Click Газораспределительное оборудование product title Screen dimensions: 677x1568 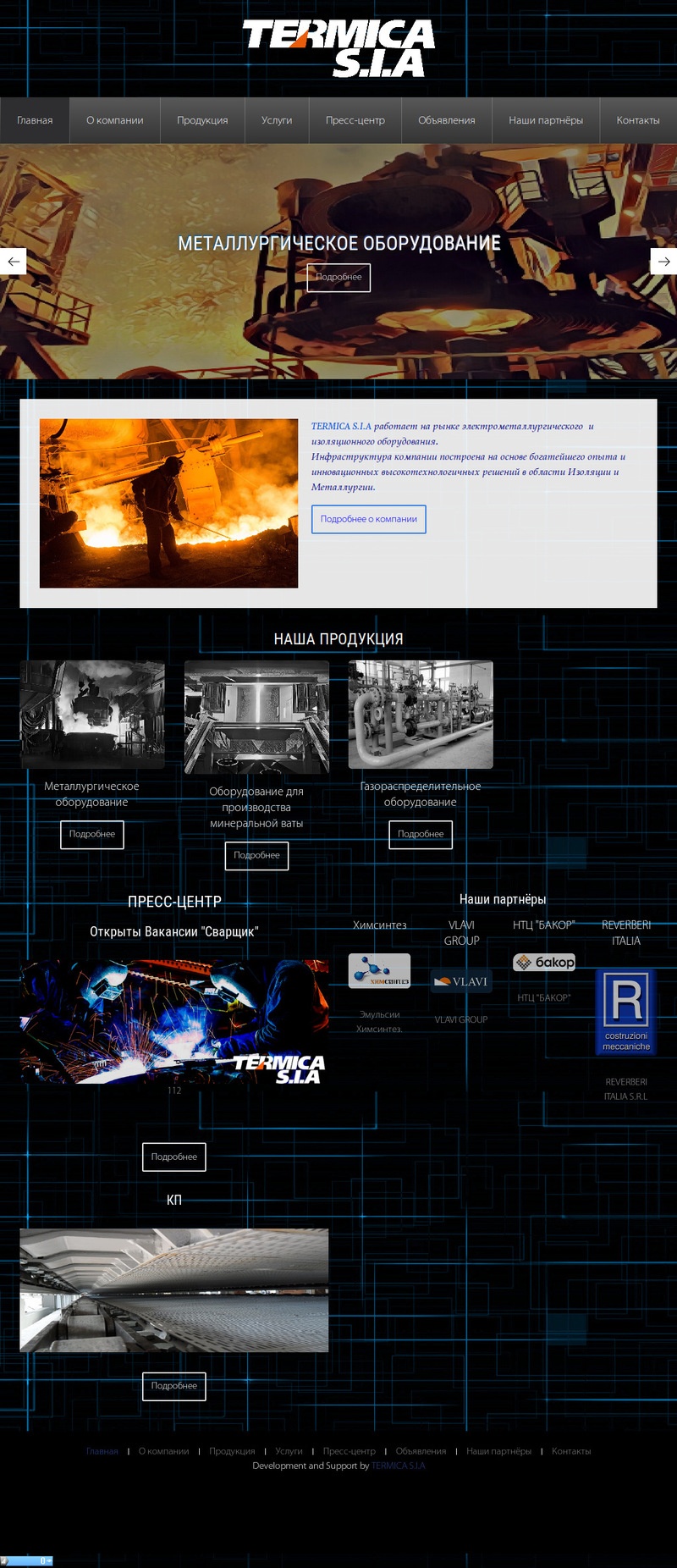[x=421, y=794]
